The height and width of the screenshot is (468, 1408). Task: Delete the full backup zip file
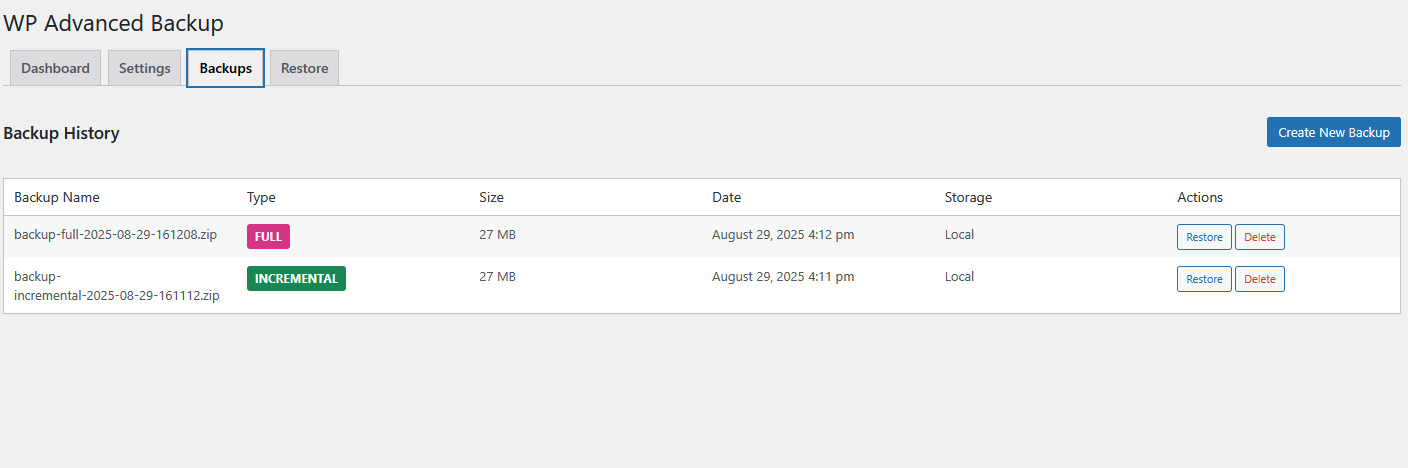click(x=1260, y=237)
